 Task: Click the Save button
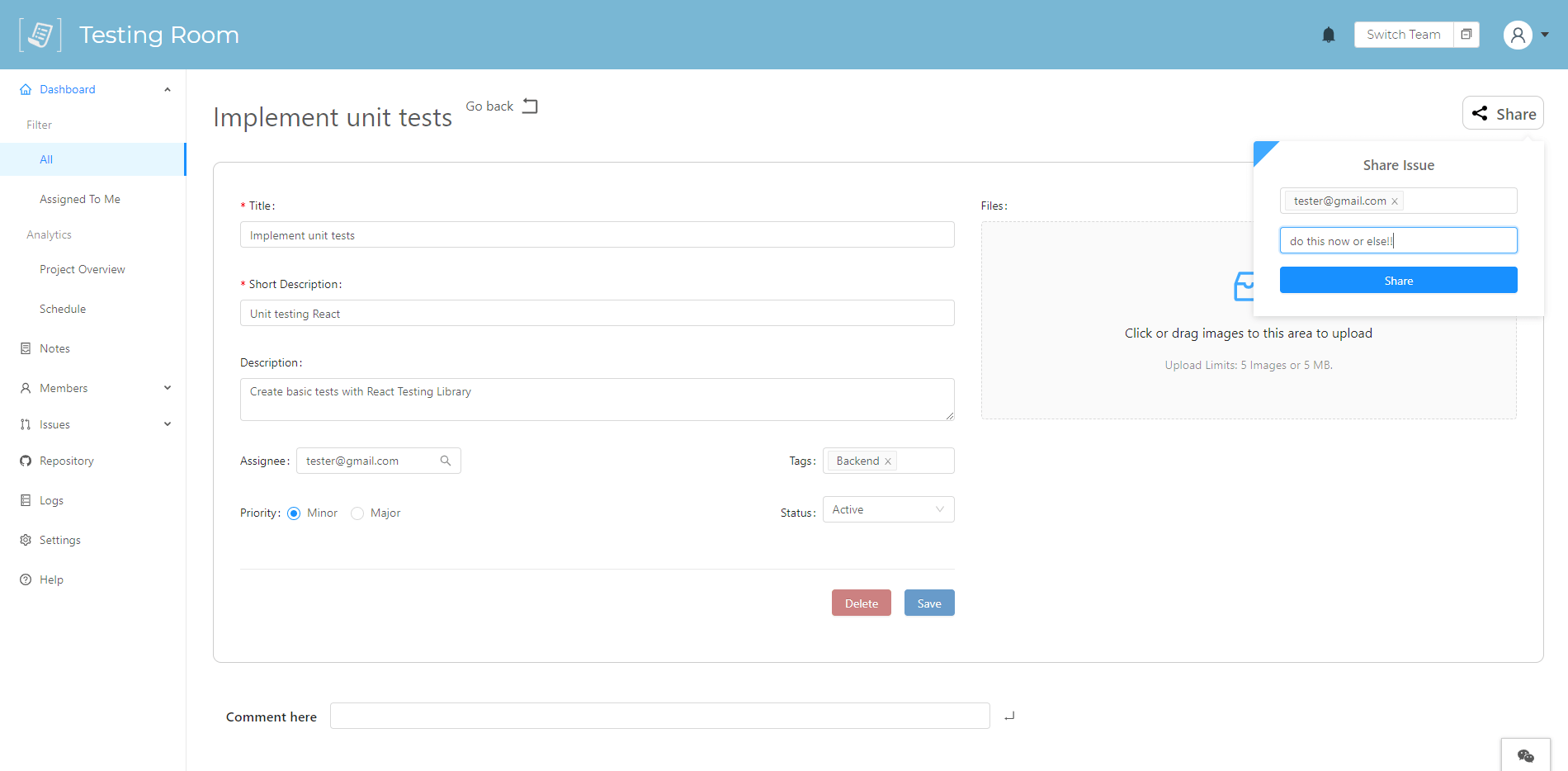click(929, 603)
